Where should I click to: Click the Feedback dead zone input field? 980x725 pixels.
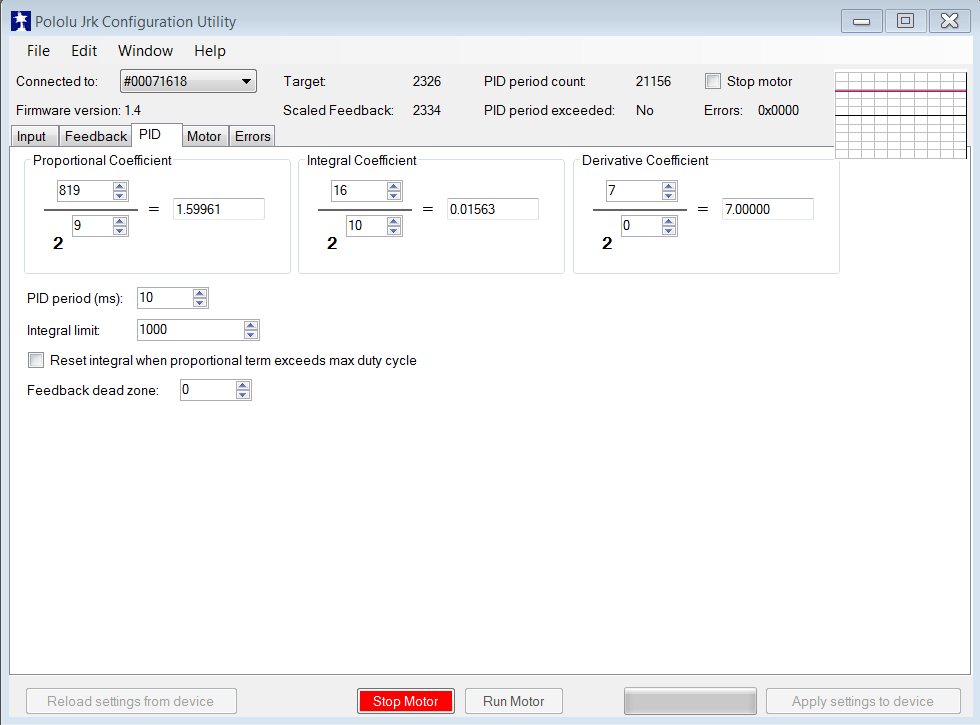tap(208, 390)
